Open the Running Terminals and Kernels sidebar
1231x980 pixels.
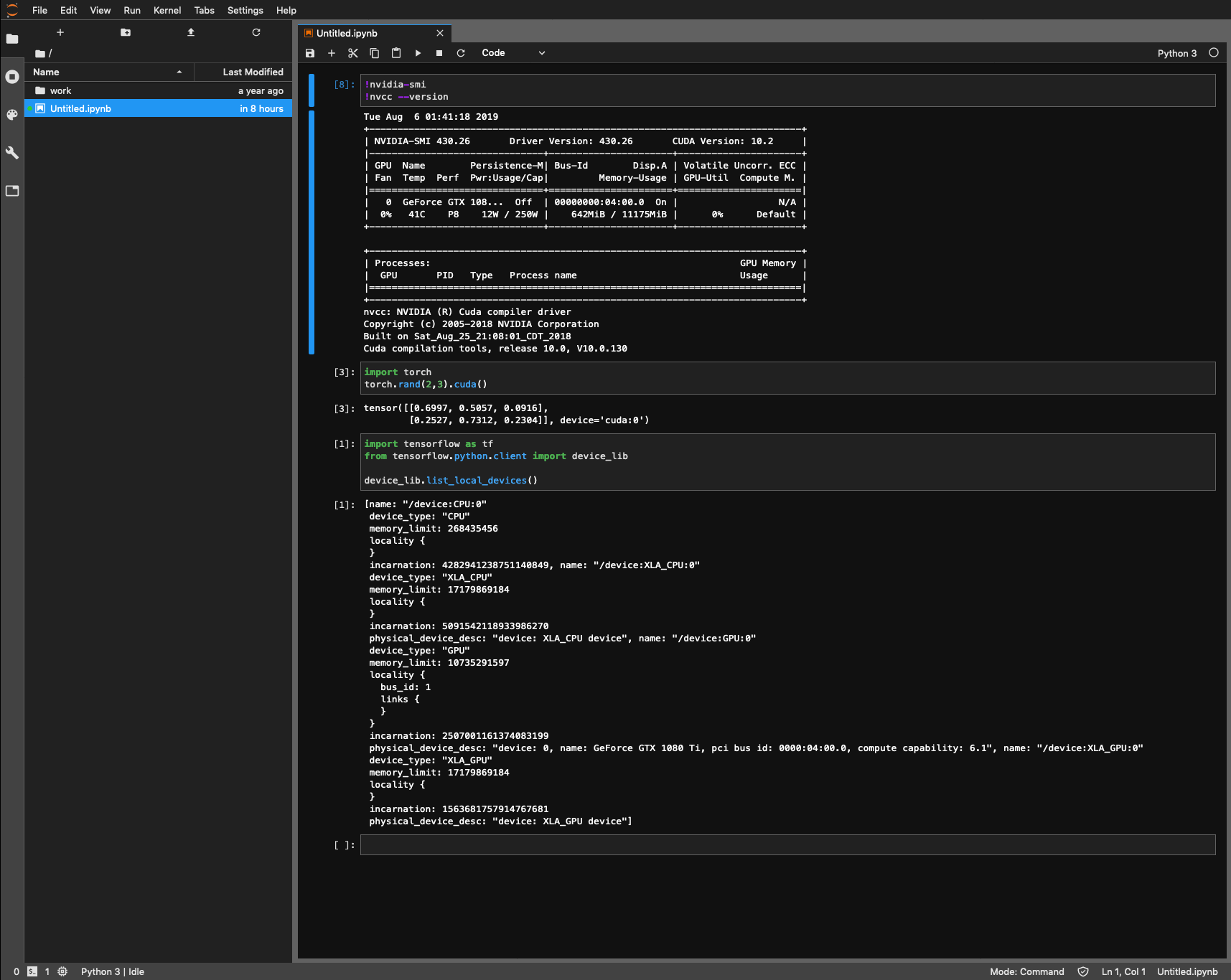(12, 77)
